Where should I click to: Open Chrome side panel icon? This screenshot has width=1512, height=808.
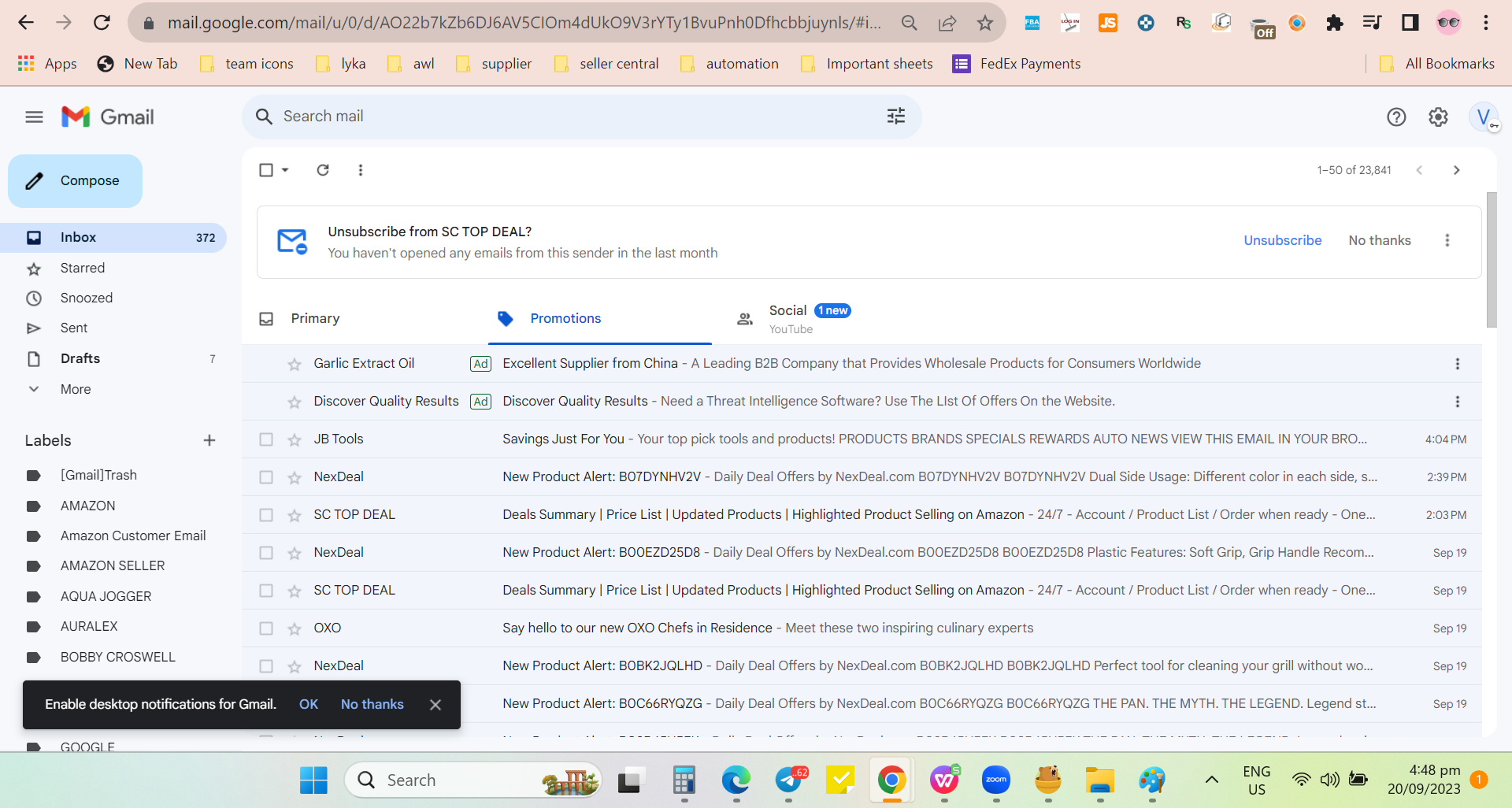(1410, 23)
